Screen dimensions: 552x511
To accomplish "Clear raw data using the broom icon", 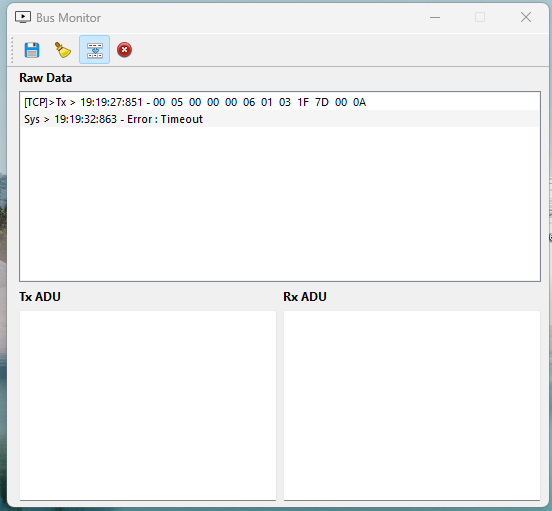I will coord(63,50).
